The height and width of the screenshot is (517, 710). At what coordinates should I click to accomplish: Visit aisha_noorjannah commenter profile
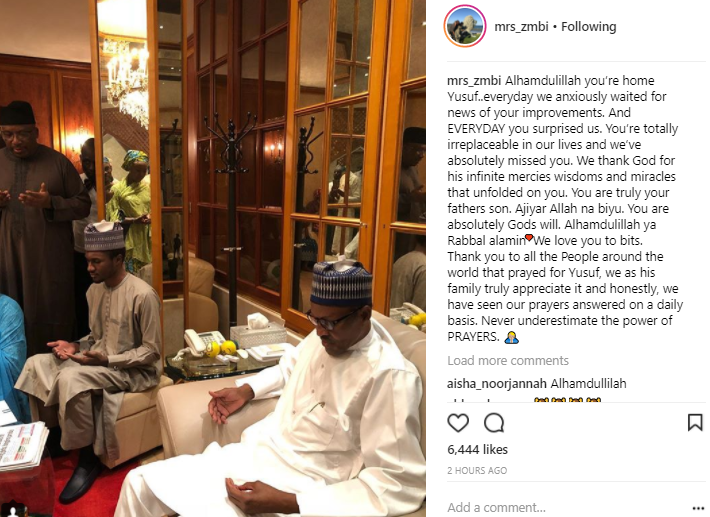tap(497, 383)
